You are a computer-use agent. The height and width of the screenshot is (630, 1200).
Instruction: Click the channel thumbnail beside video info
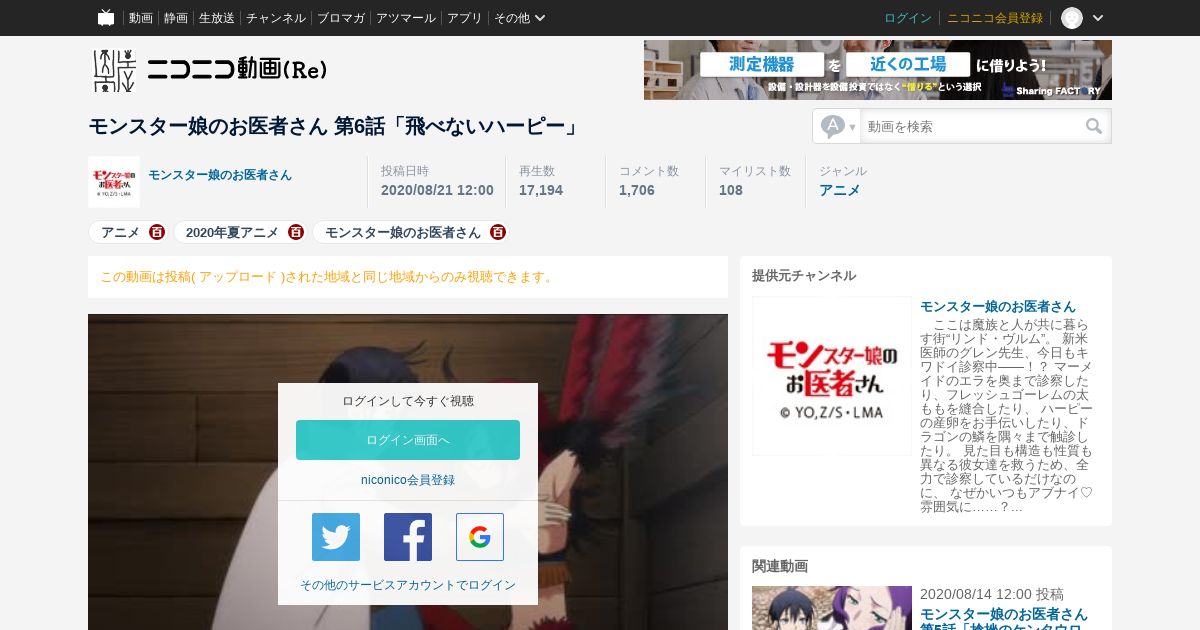click(x=114, y=182)
